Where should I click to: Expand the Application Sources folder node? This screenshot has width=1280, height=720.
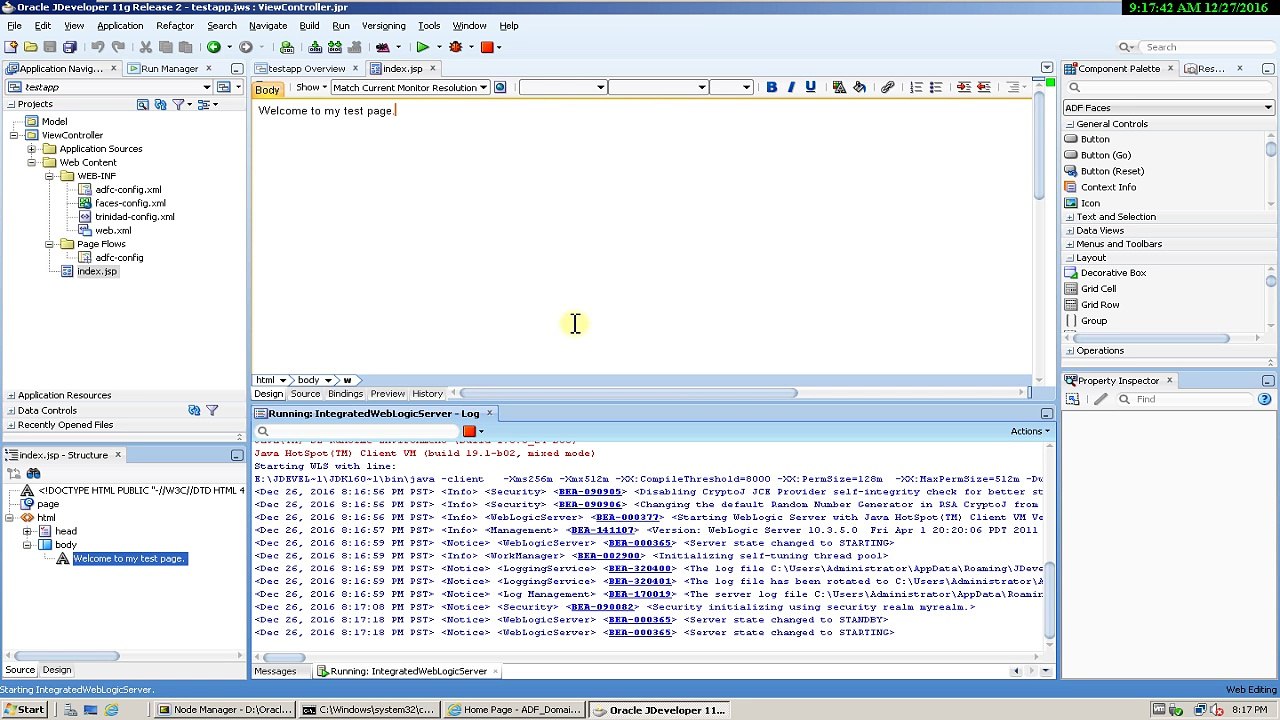[x=31, y=149]
